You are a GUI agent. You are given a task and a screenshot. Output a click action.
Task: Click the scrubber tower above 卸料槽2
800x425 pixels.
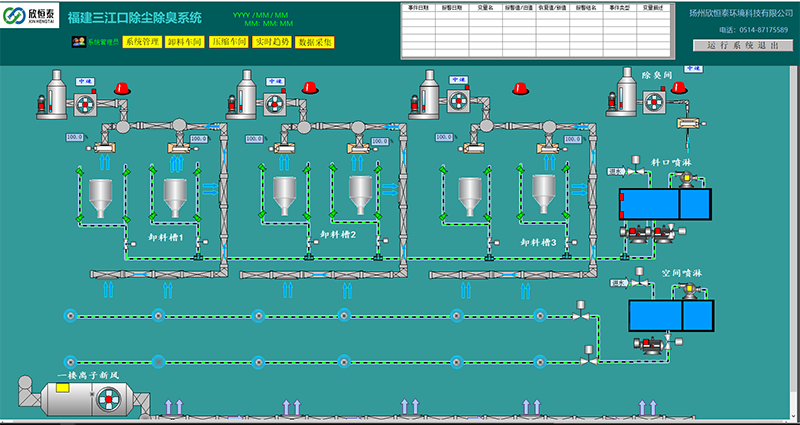click(242, 95)
